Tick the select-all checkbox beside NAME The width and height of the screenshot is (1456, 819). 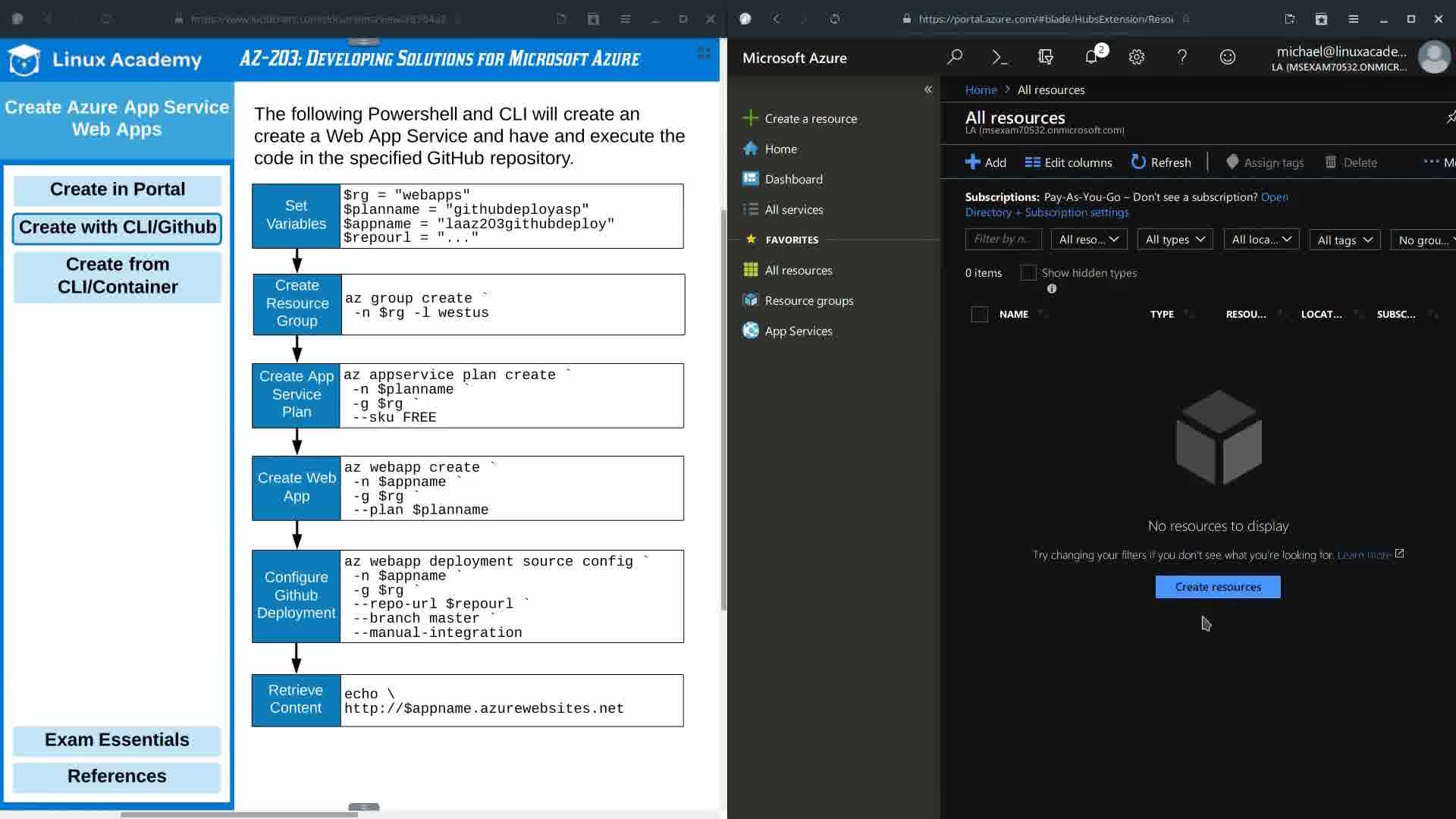pyautogui.click(x=979, y=315)
